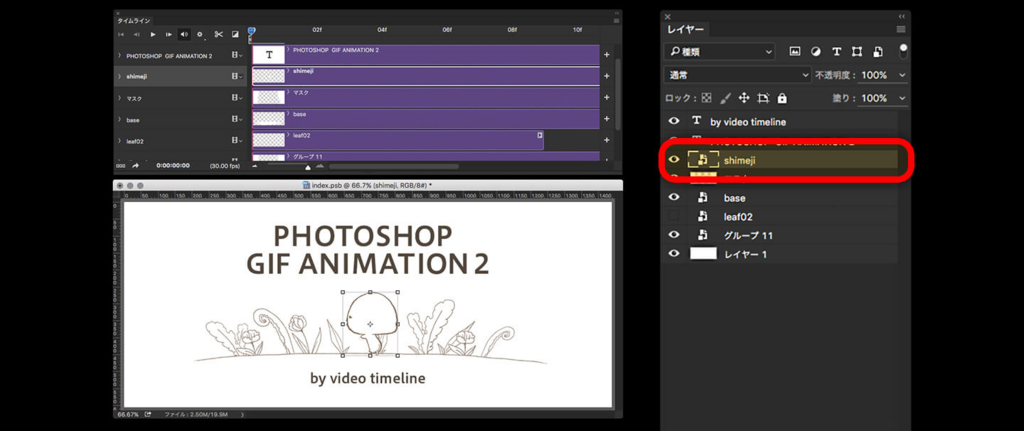This screenshot has height=431, width=1024.
Task: Lock layer position icon
Action: [x=744, y=98]
